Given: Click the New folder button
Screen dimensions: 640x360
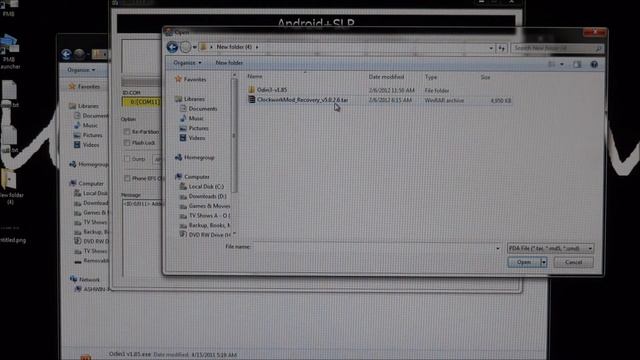Looking at the screenshot, I should coord(229,63).
